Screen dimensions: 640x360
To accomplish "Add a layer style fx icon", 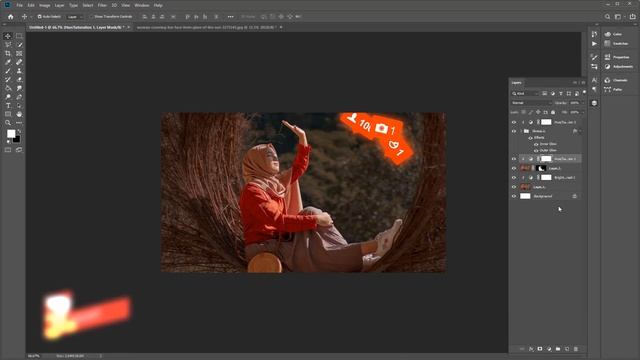I will 531,349.
